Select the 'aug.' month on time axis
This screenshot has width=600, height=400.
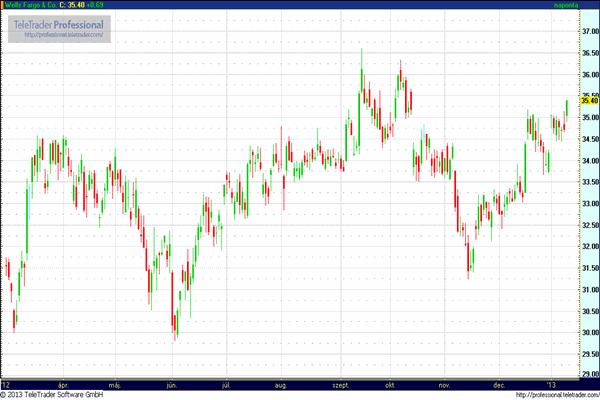[x=280, y=384]
